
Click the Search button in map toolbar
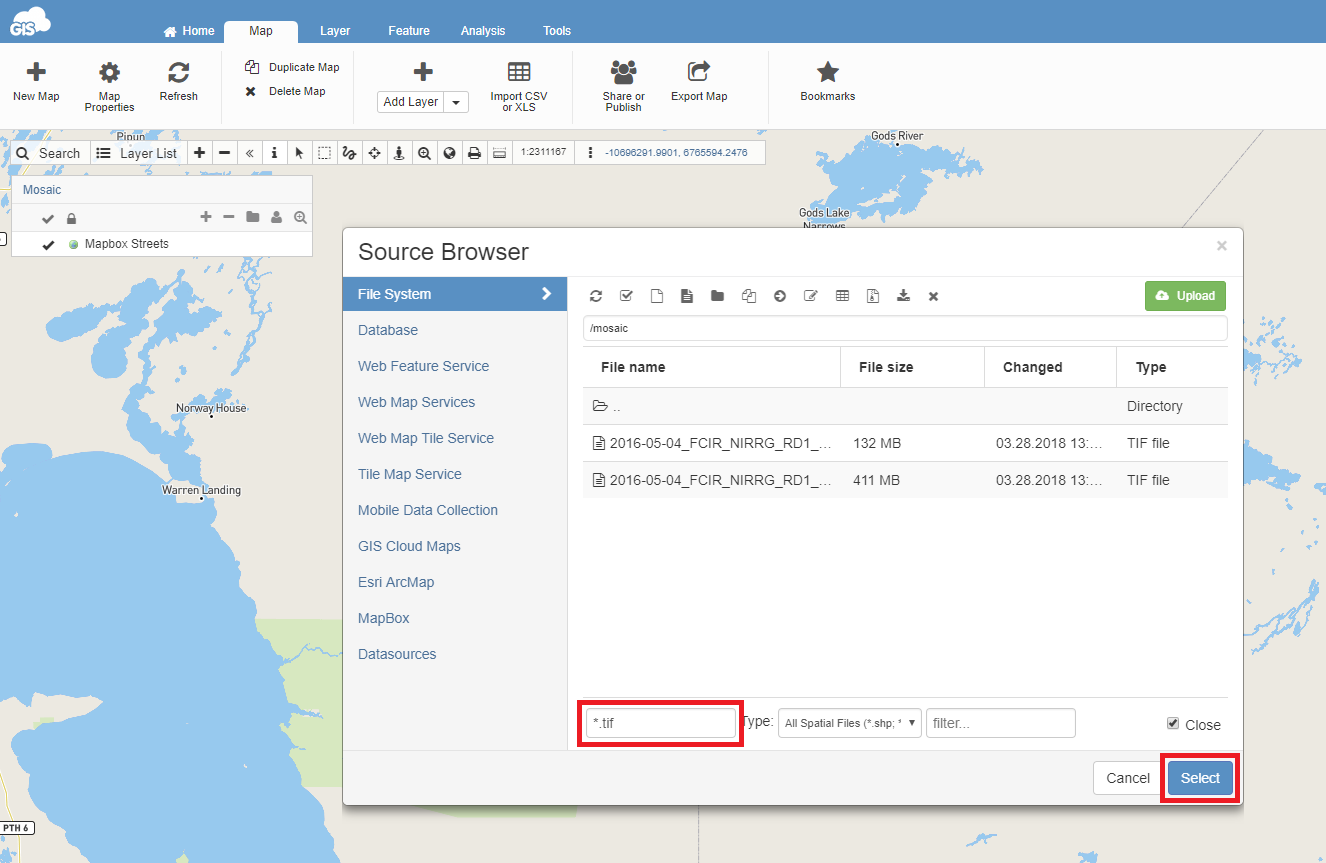[x=48, y=153]
